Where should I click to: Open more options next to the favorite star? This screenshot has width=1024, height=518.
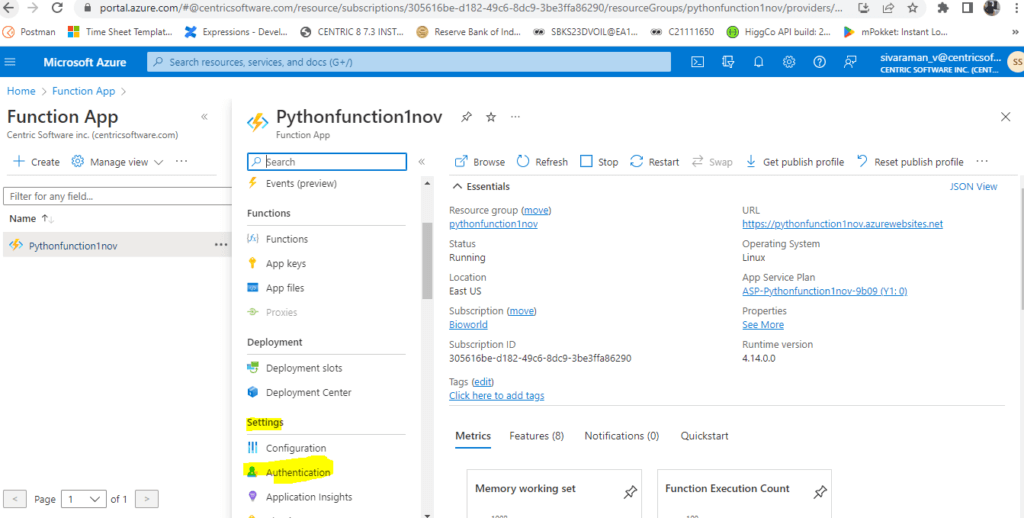tap(515, 117)
